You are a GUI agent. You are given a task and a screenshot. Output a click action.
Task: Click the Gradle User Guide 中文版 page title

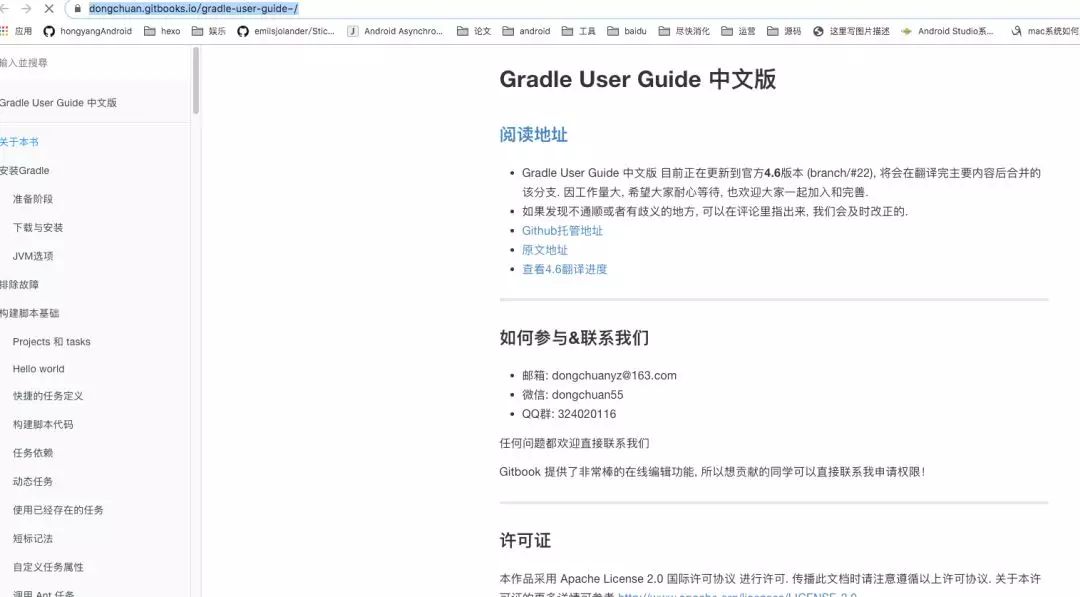click(x=638, y=79)
